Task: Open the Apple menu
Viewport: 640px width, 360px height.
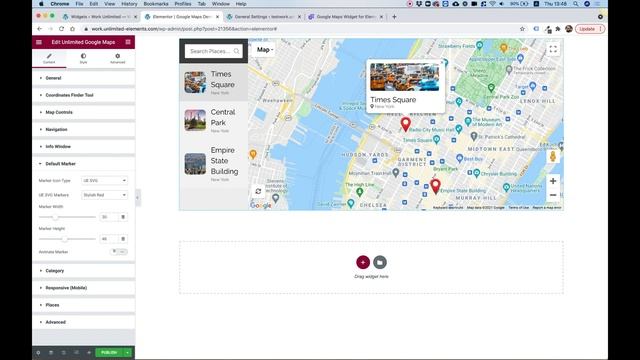Action: coord(41,4)
